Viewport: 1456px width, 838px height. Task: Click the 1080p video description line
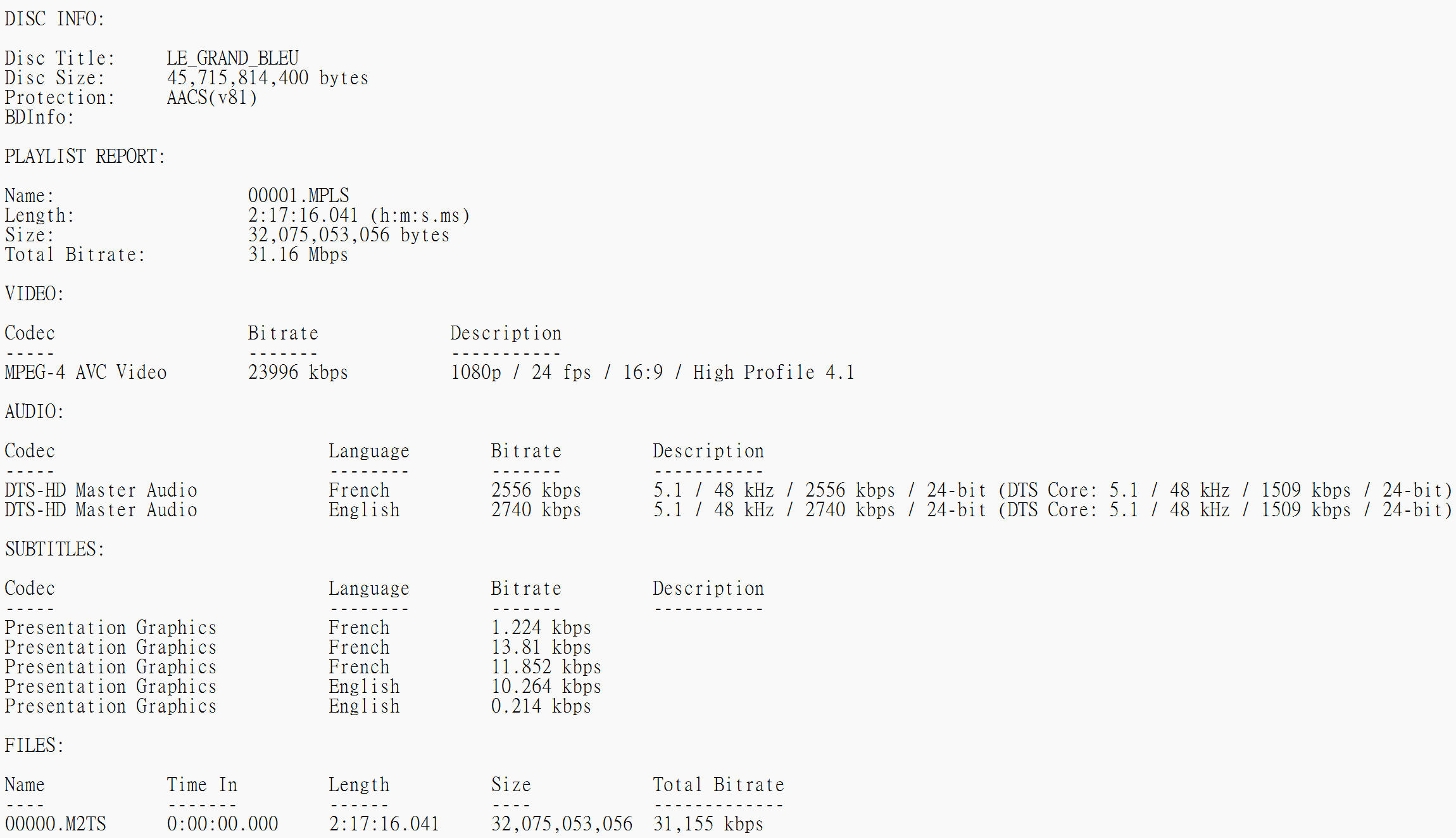pos(652,372)
